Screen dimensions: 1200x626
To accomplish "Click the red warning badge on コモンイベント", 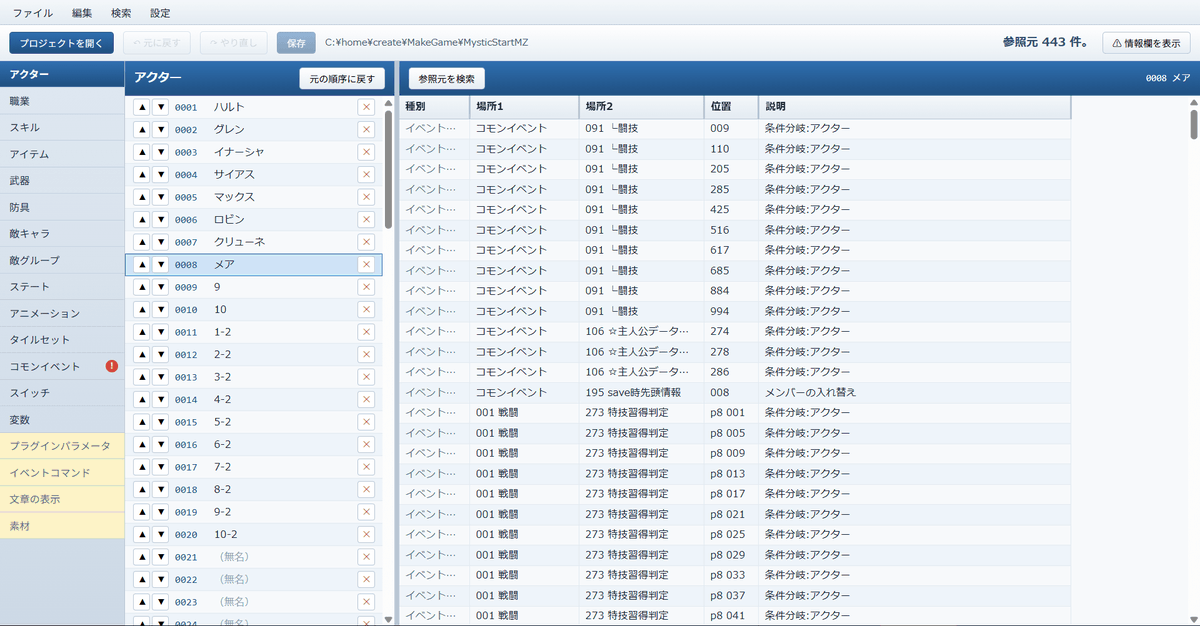I will coord(112,366).
